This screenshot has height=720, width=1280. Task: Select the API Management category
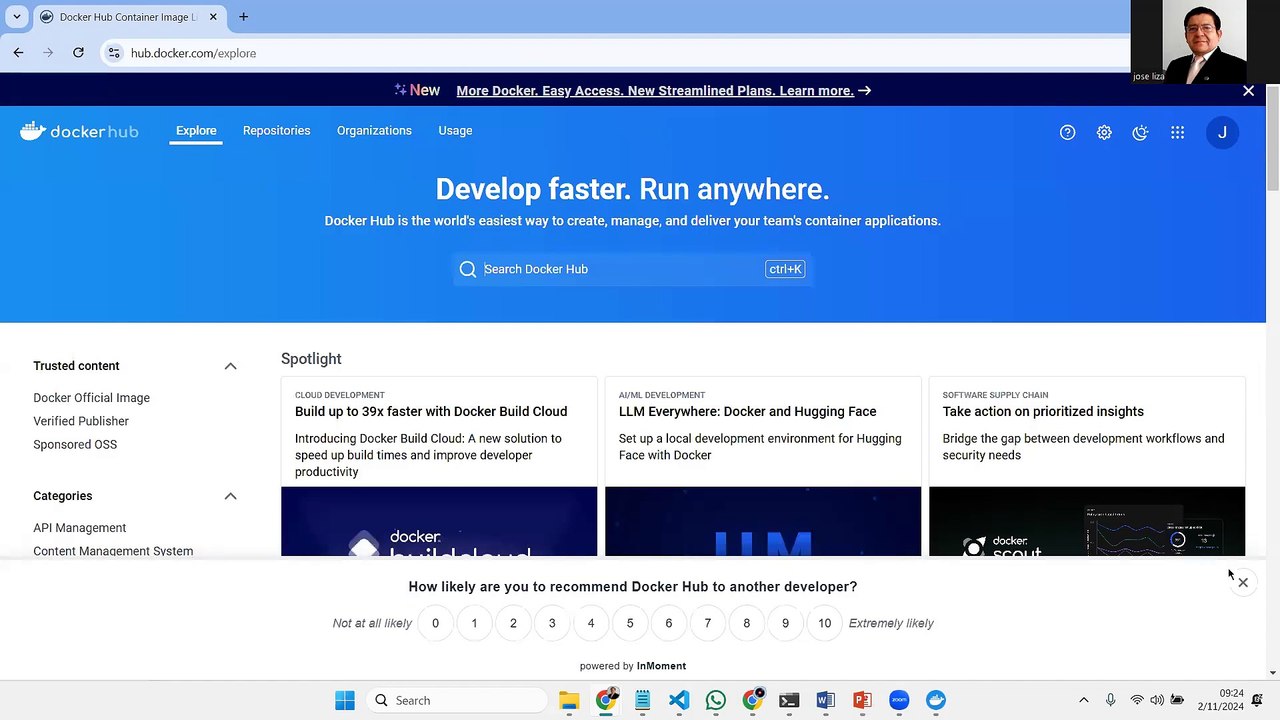pos(79,528)
